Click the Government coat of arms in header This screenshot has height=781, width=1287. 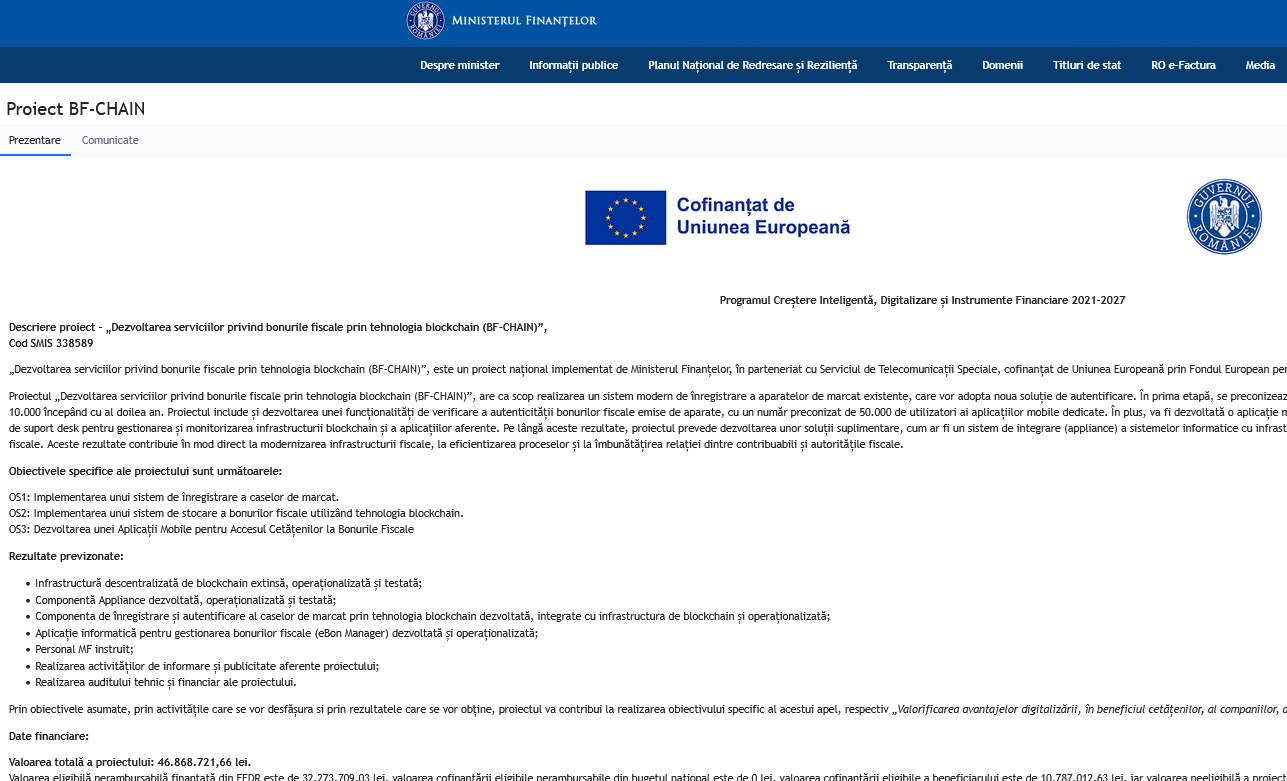(x=425, y=21)
